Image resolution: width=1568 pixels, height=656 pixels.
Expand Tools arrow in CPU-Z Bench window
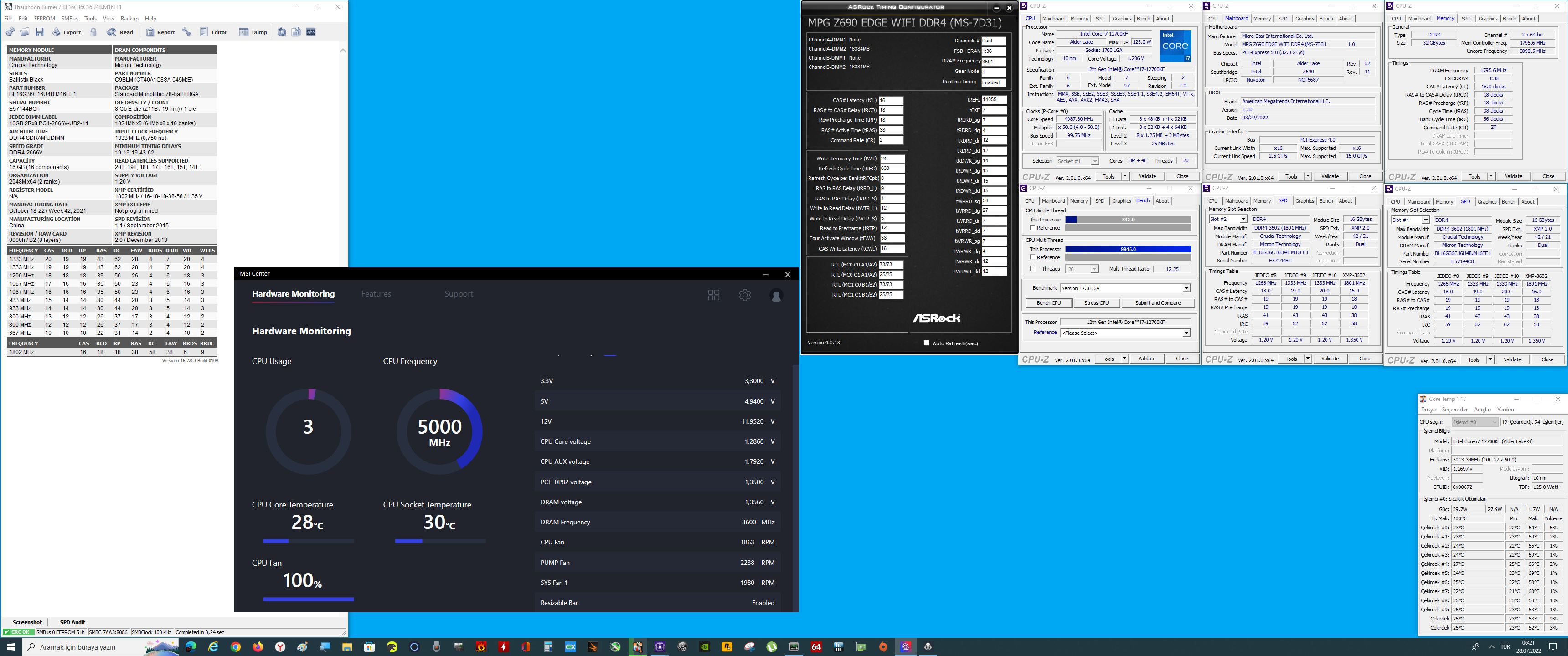pos(1124,359)
